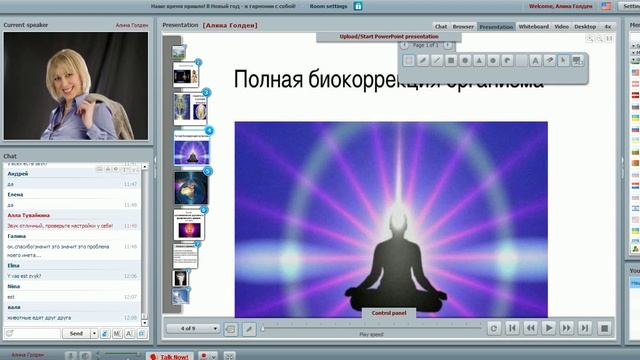Click the fullscreen icon in bottom bar
The height and width of the screenshot is (360, 640).
click(229, 356)
